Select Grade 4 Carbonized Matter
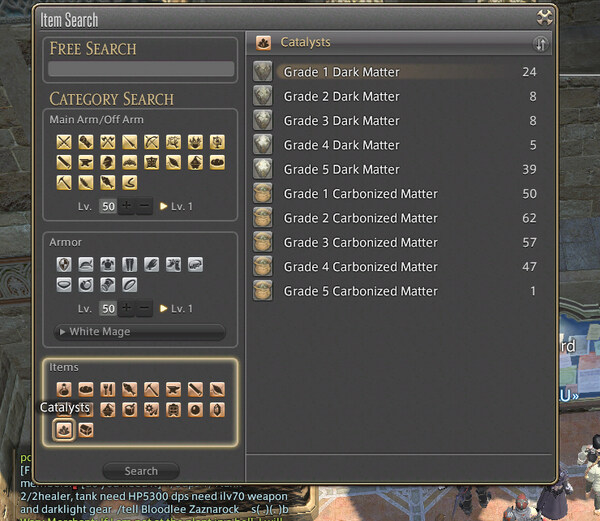The width and height of the screenshot is (600, 521). click(x=396, y=267)
